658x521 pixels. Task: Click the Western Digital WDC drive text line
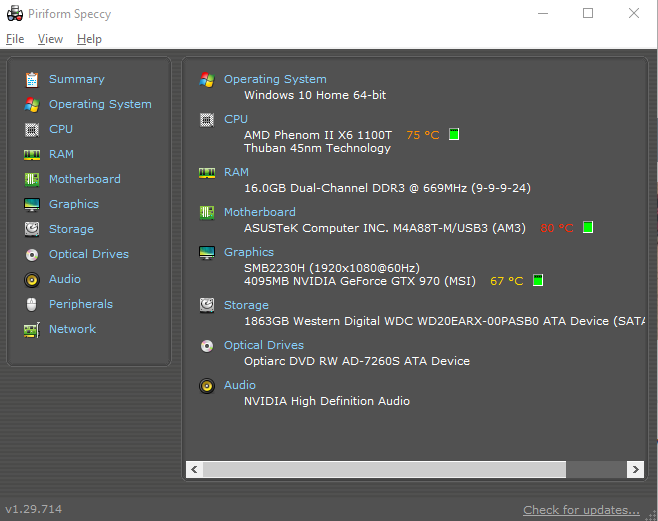point(444,321)
